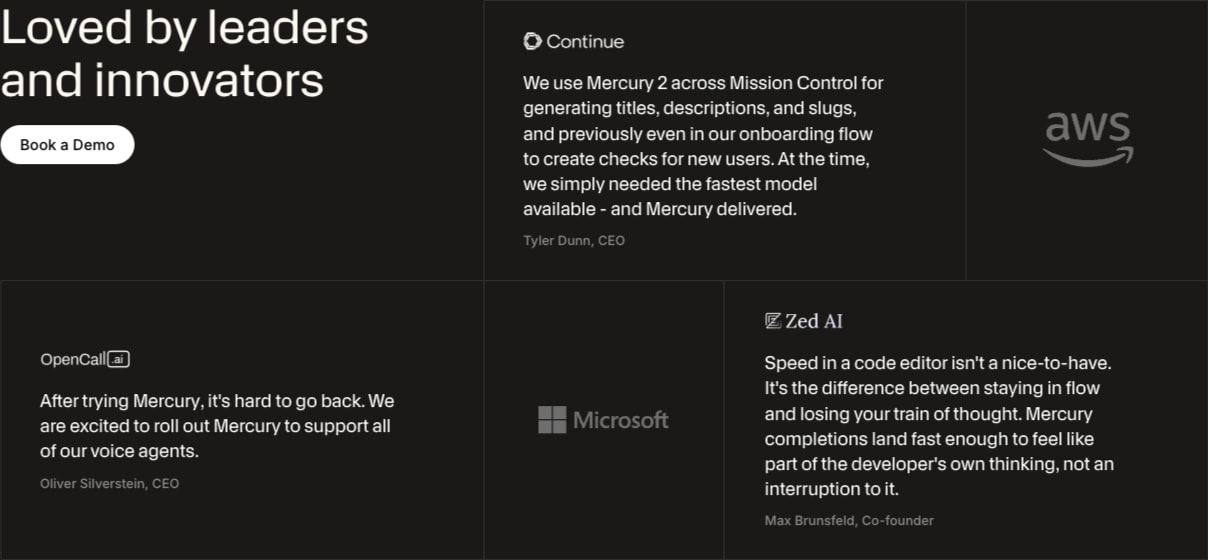Image resolution: width=1208 pixels, height=560 pixels.
Task: Click the aws logo letters
Action: pyautogui.click(x=1087, y=128)
